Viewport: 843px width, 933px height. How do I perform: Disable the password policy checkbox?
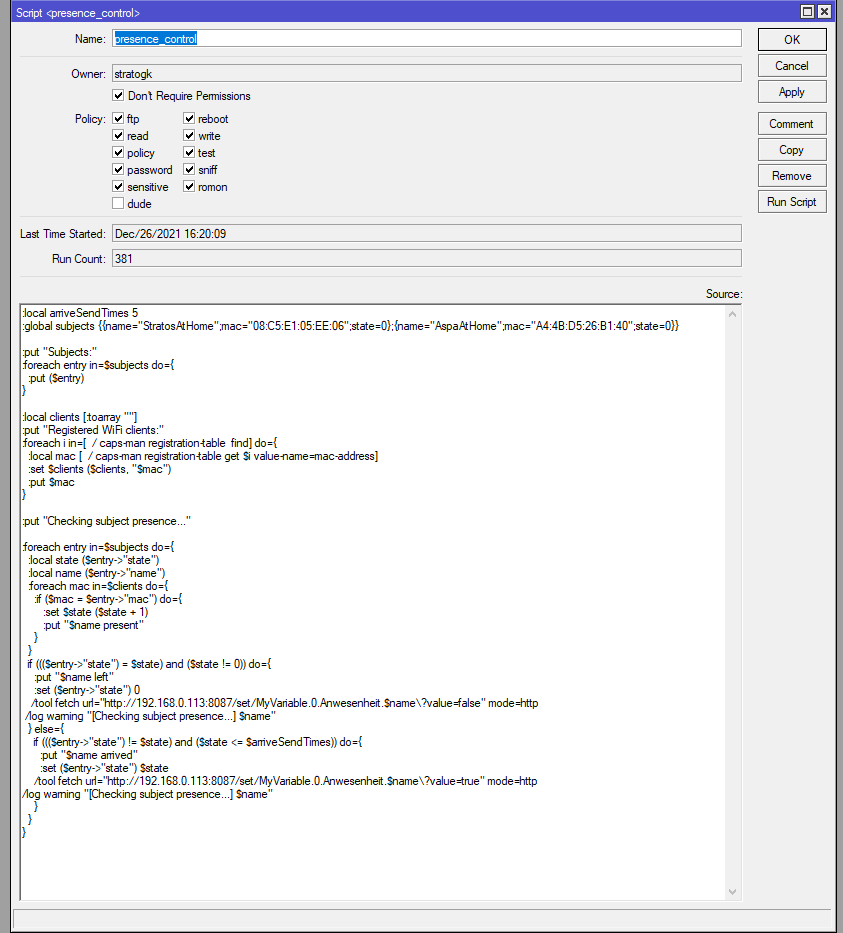pyautogui.click(x=118, y=170)
